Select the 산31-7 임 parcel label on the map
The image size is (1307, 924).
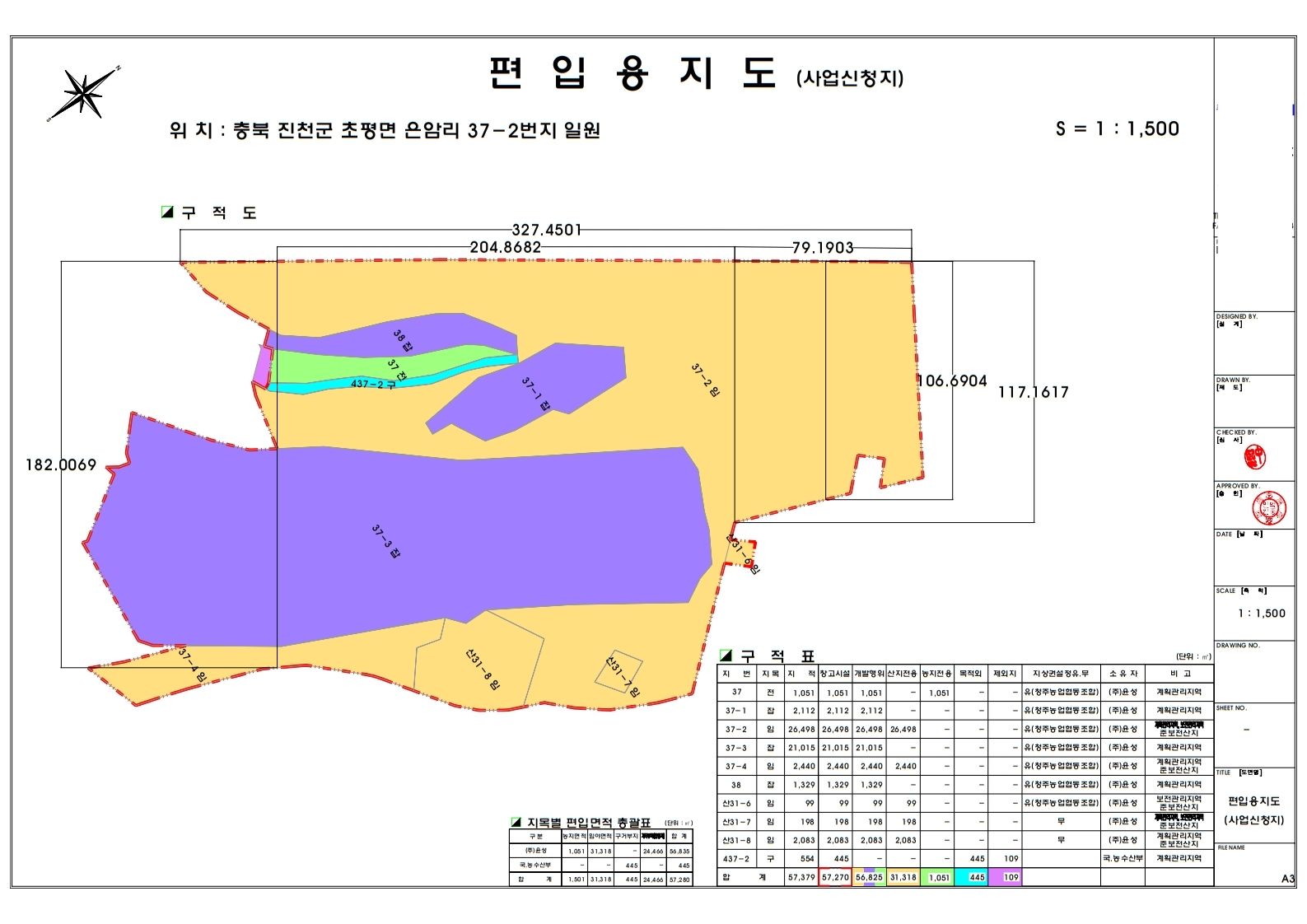(623, 676)
